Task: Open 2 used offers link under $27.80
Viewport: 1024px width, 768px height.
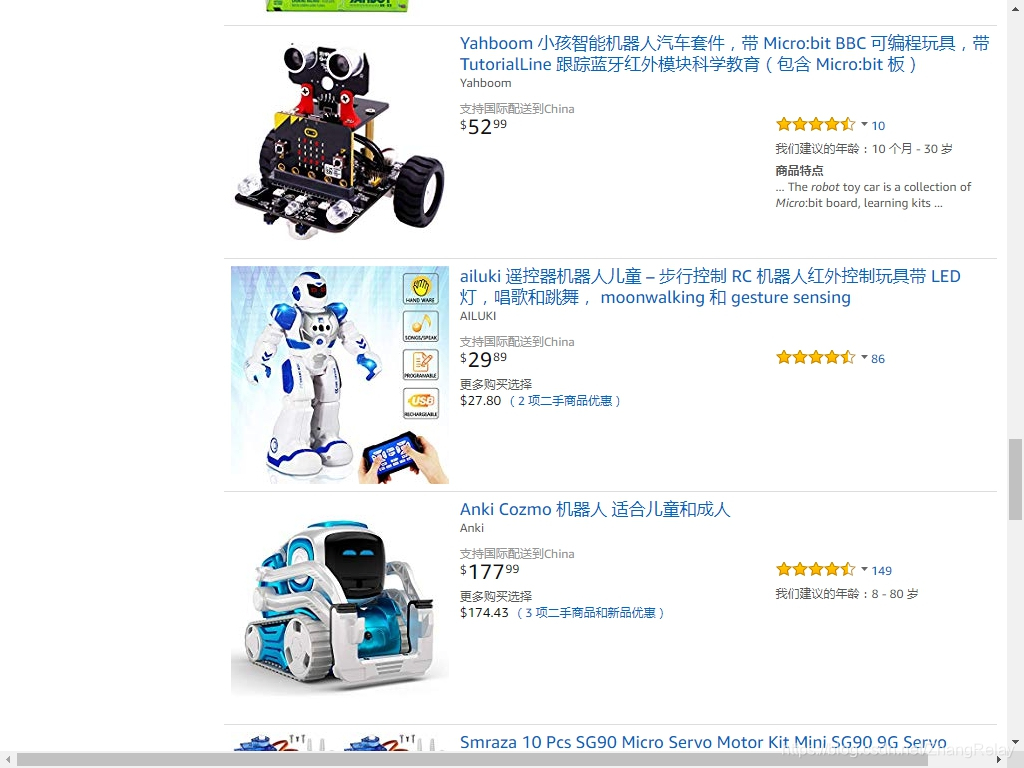Action: pos(564,401)
